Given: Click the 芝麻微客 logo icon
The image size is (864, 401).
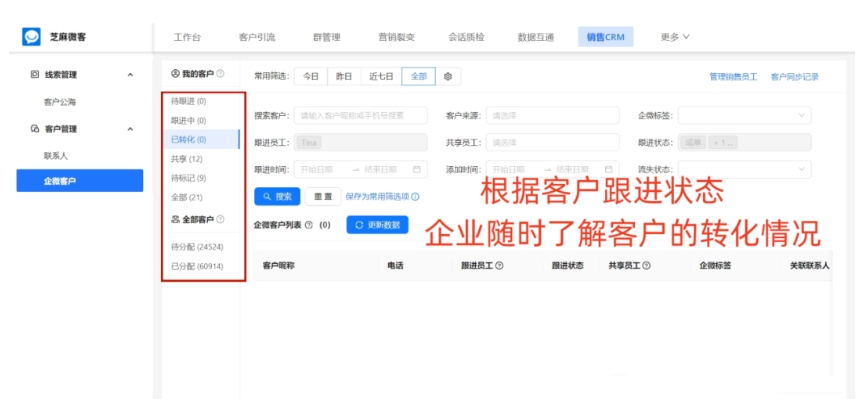Looking at the screenshot, I should pos(31,37).
